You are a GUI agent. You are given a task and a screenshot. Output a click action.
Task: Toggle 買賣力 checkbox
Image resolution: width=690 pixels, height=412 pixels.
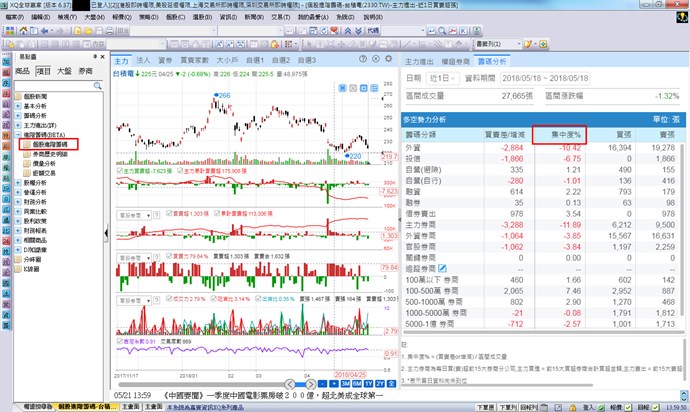(x=169, y=256)
